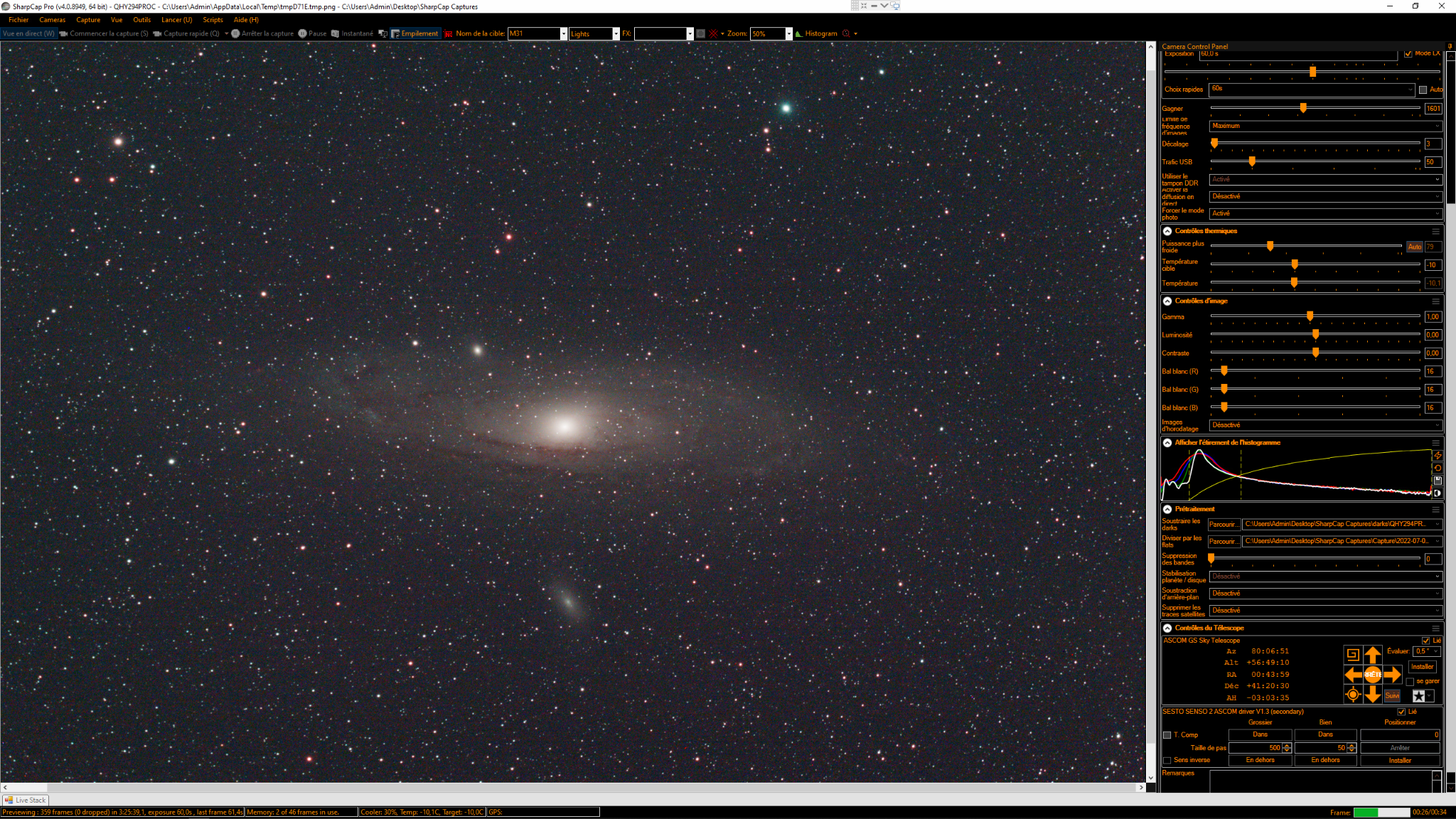Switch to the Live Stack tab
The image size is (1456, 819).
pos(26,800)
